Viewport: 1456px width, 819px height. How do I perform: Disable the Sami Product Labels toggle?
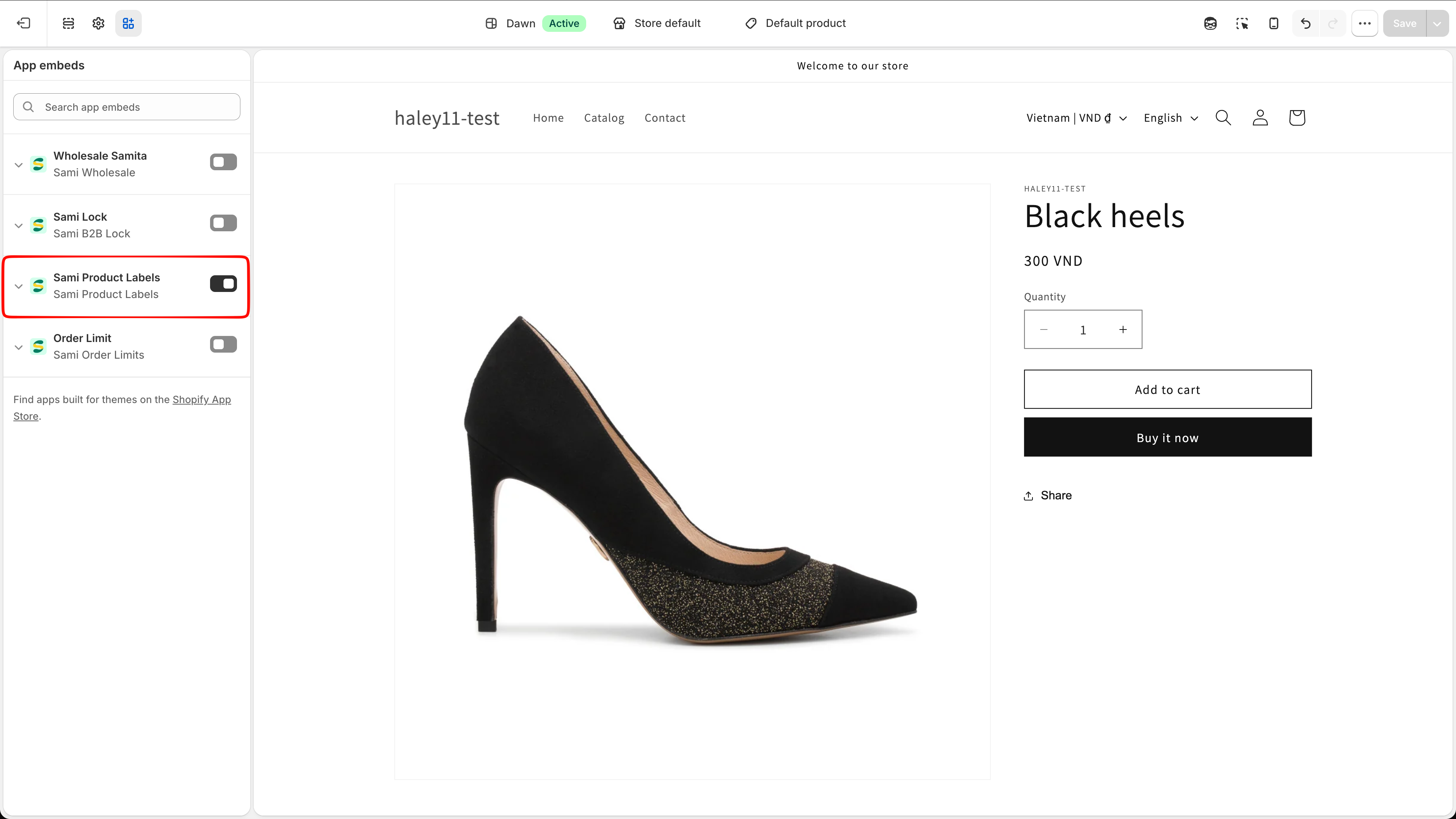[x=223, y=284]
